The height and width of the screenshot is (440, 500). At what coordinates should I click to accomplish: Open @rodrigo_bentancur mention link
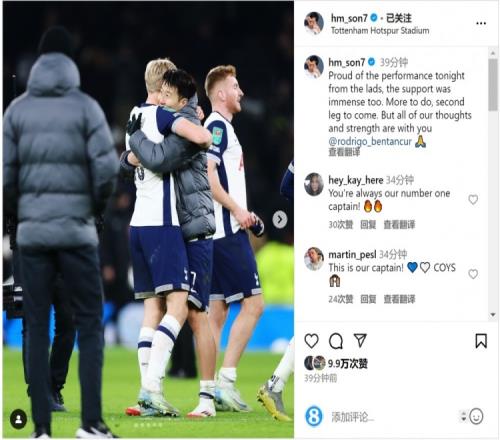370,141
